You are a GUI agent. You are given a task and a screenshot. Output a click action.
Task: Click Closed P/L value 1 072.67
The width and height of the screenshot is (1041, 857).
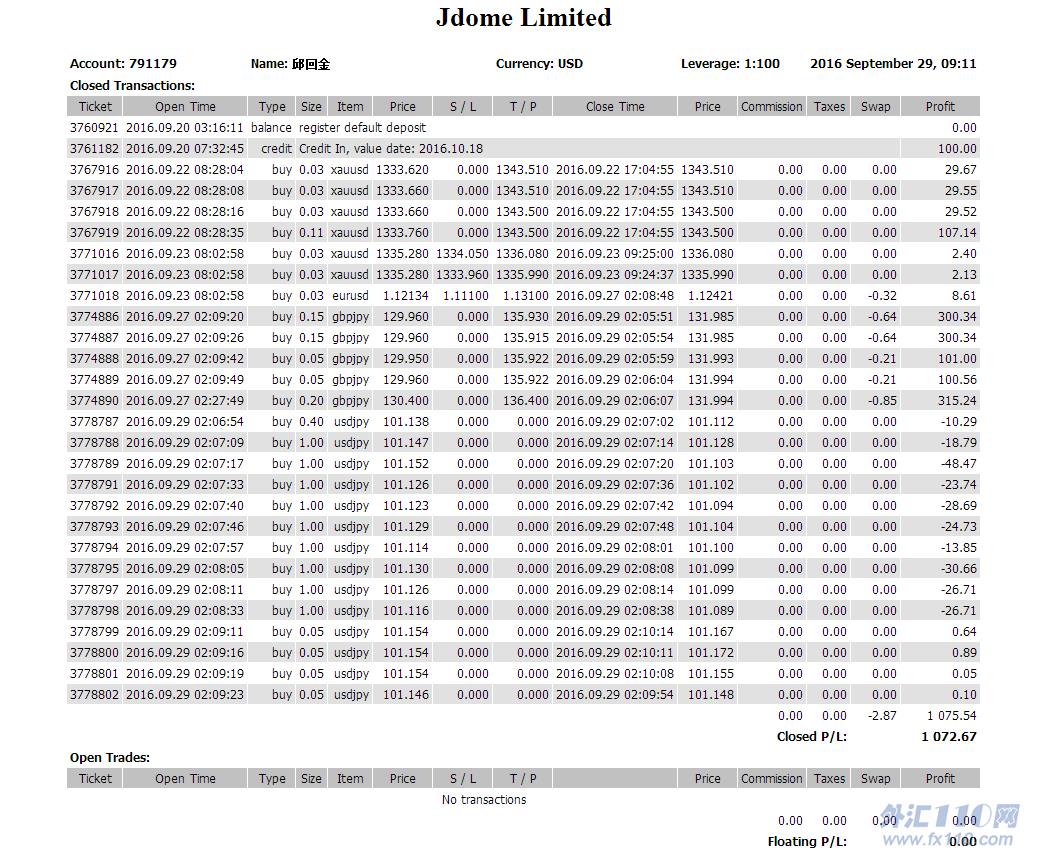[x=949, y=737]
